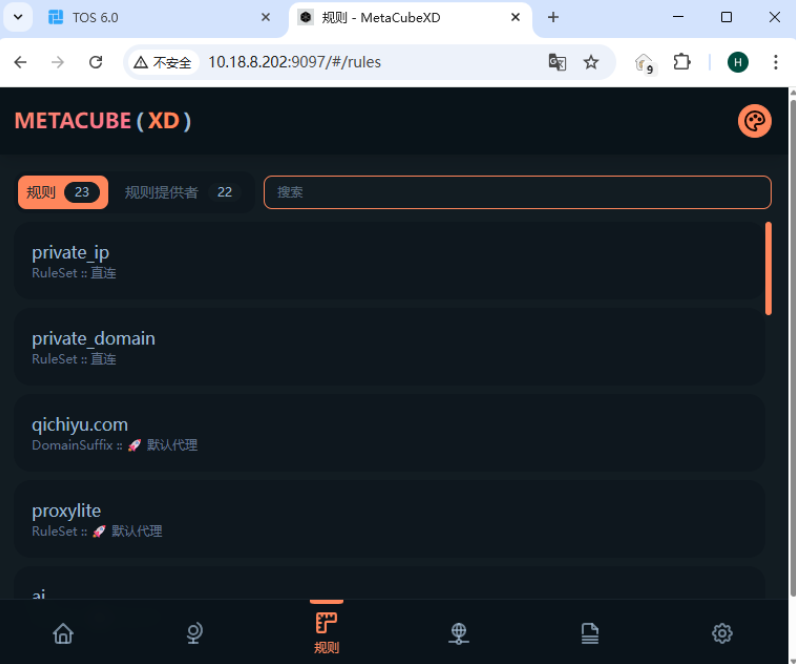
Task: Close the TOS 6.0 tab
Action: 266,17
